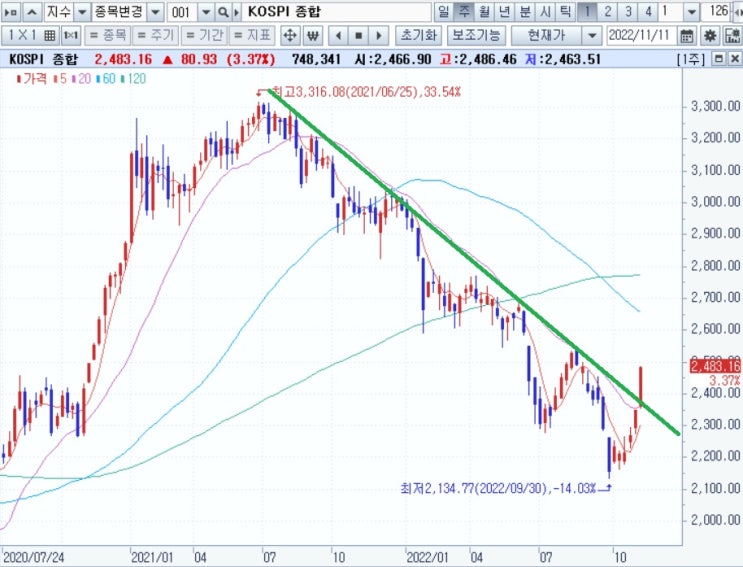Open chart settings gear icon

[x=709, y=36]
